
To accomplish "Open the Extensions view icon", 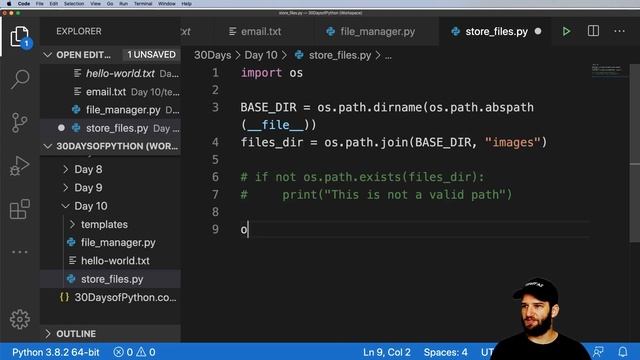I will (20, 209).
